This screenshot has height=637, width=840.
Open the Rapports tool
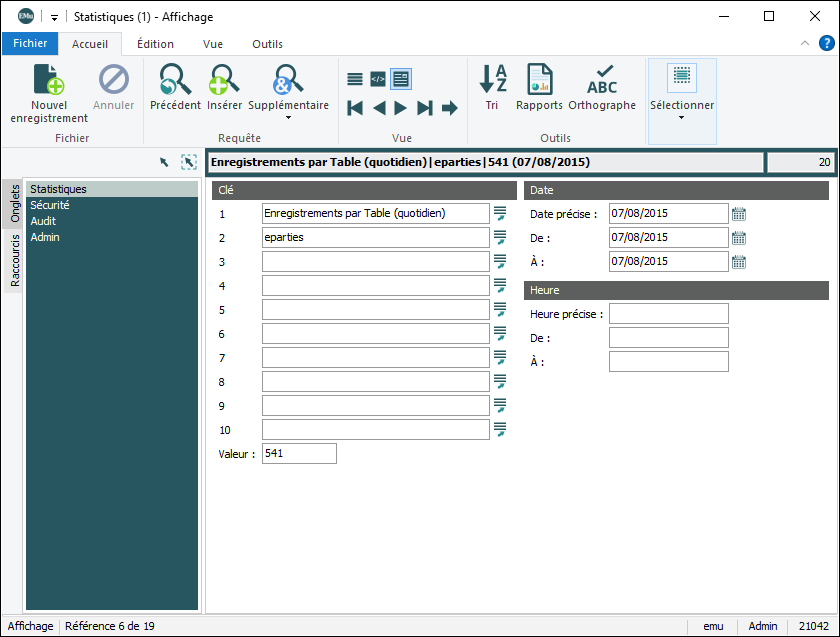539,80
